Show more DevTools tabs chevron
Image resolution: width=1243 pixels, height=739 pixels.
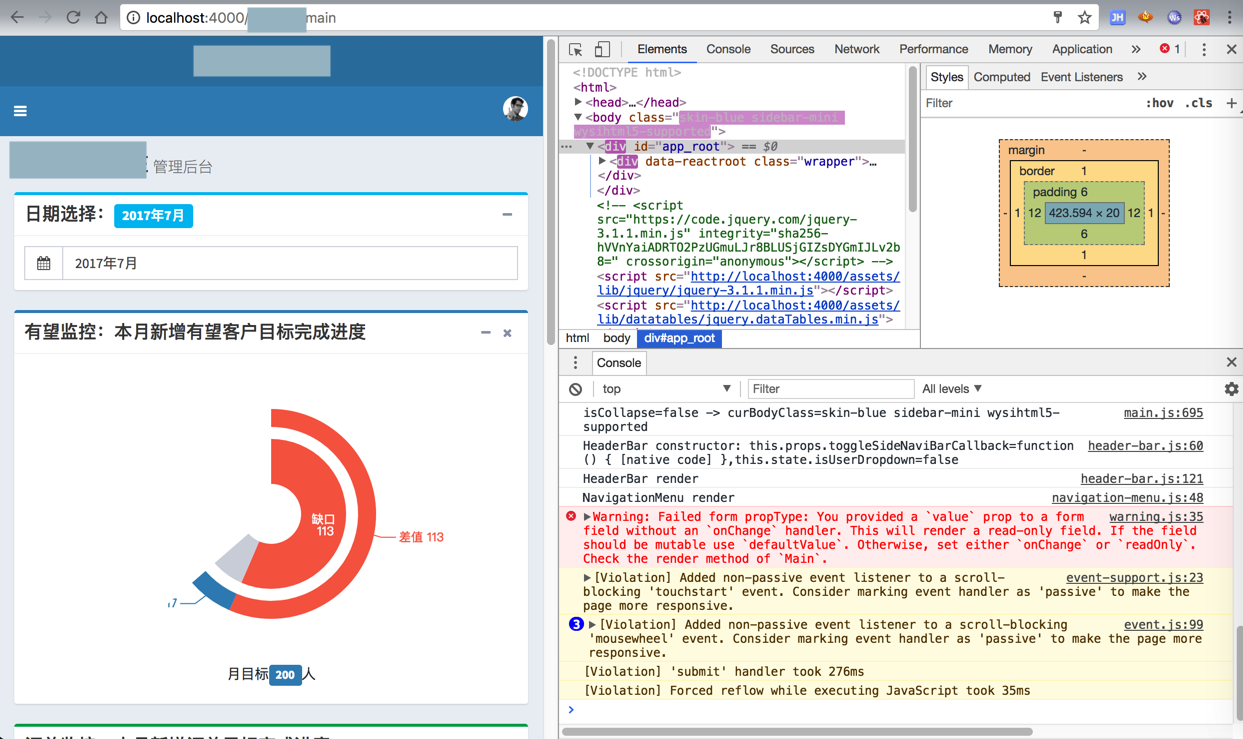1136,49
